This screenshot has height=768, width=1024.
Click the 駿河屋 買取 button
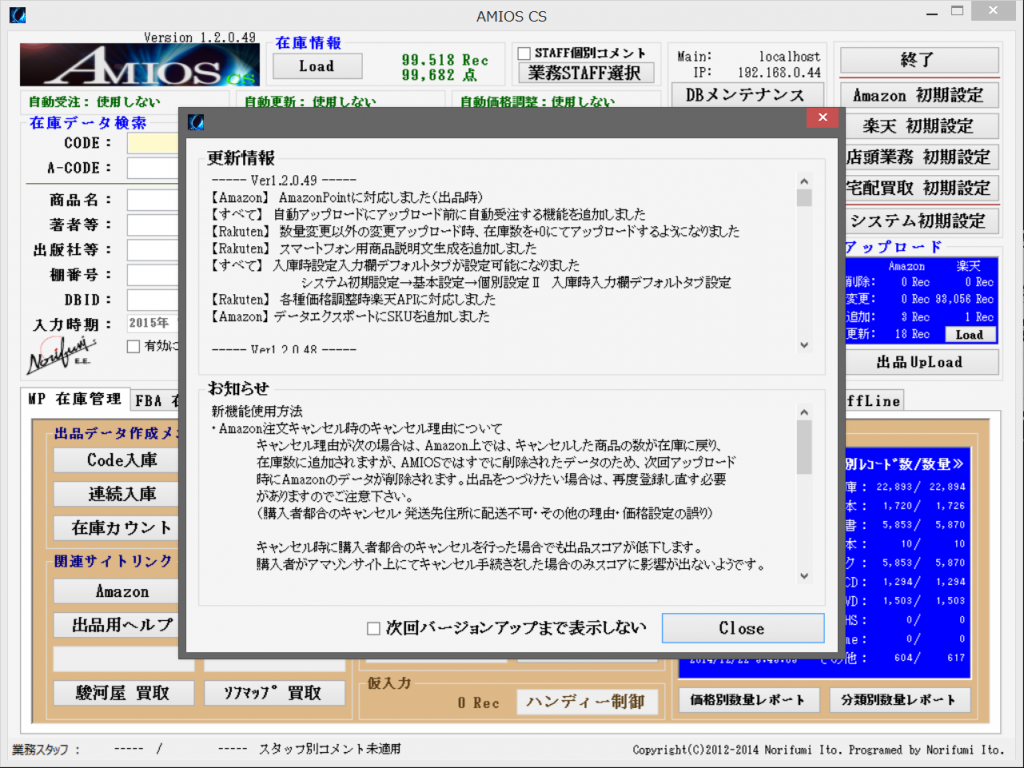[x=123, y=692]
